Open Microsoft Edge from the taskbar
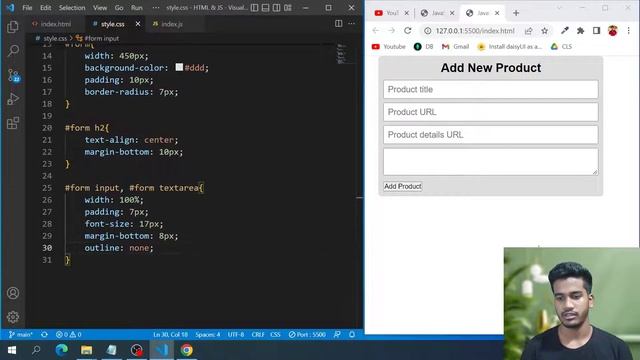The width and height of the screenshot is (640, 360). [x=61, y=350]
